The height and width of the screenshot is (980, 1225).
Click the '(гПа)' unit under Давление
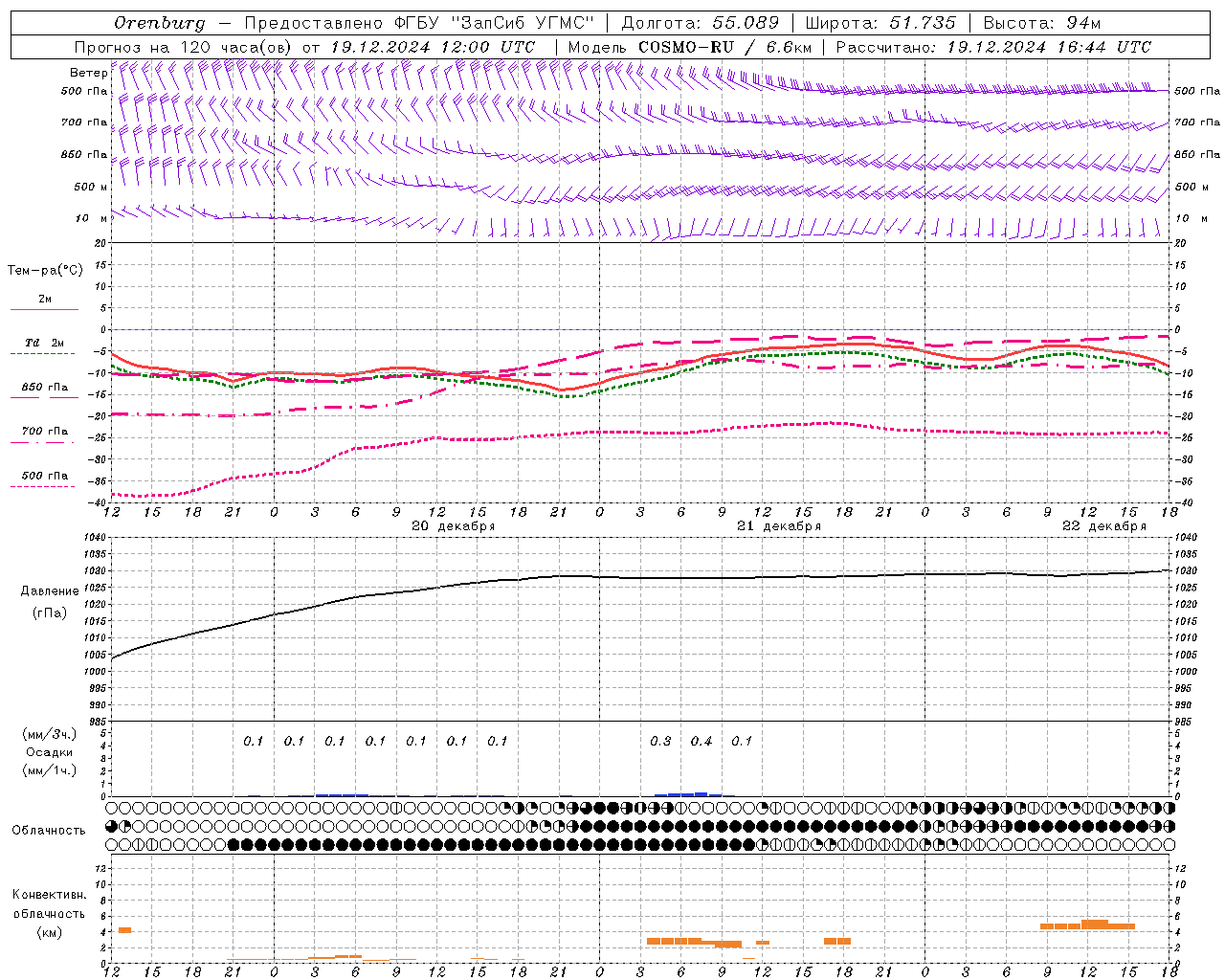pyautogui.click(x=50, y=613)
